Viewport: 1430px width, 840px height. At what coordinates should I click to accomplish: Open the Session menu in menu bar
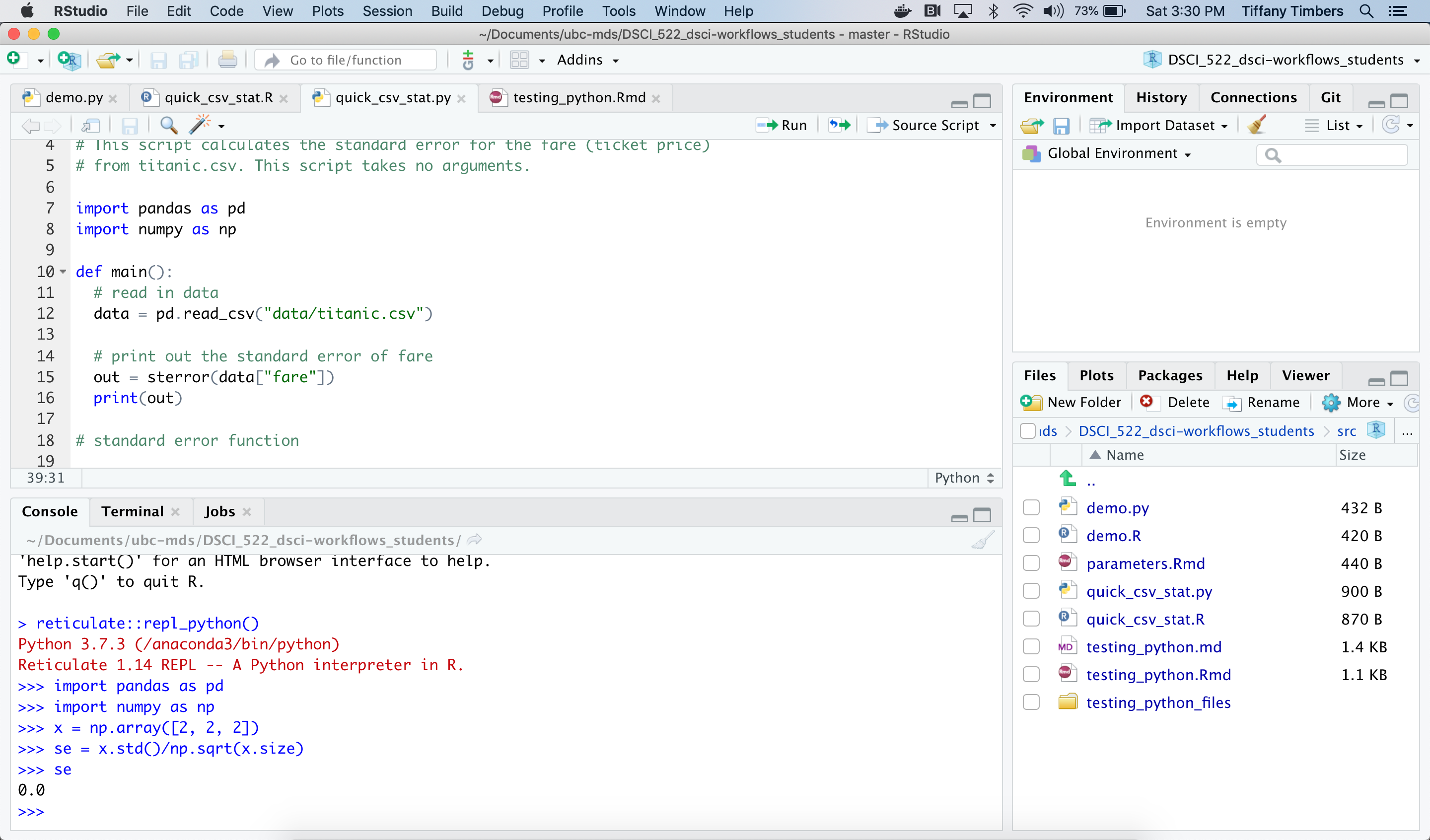[386, 11]
